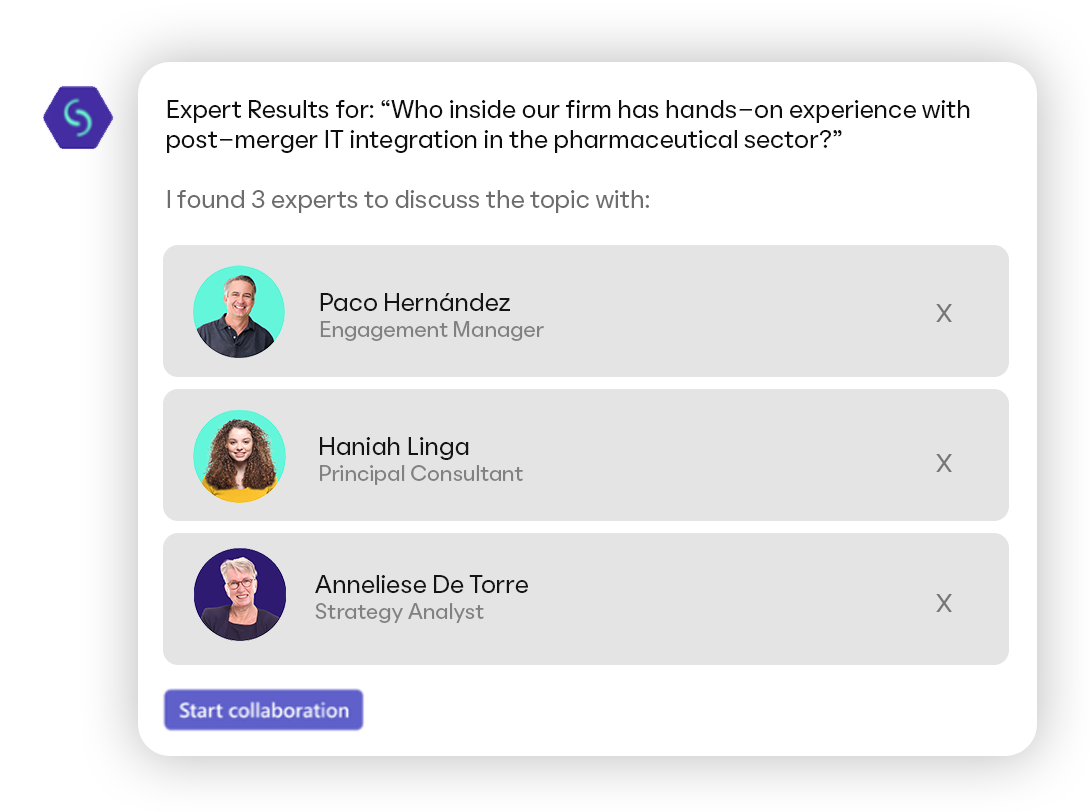Select Anneliese De Torre's avatar picture

coord(240,594)
